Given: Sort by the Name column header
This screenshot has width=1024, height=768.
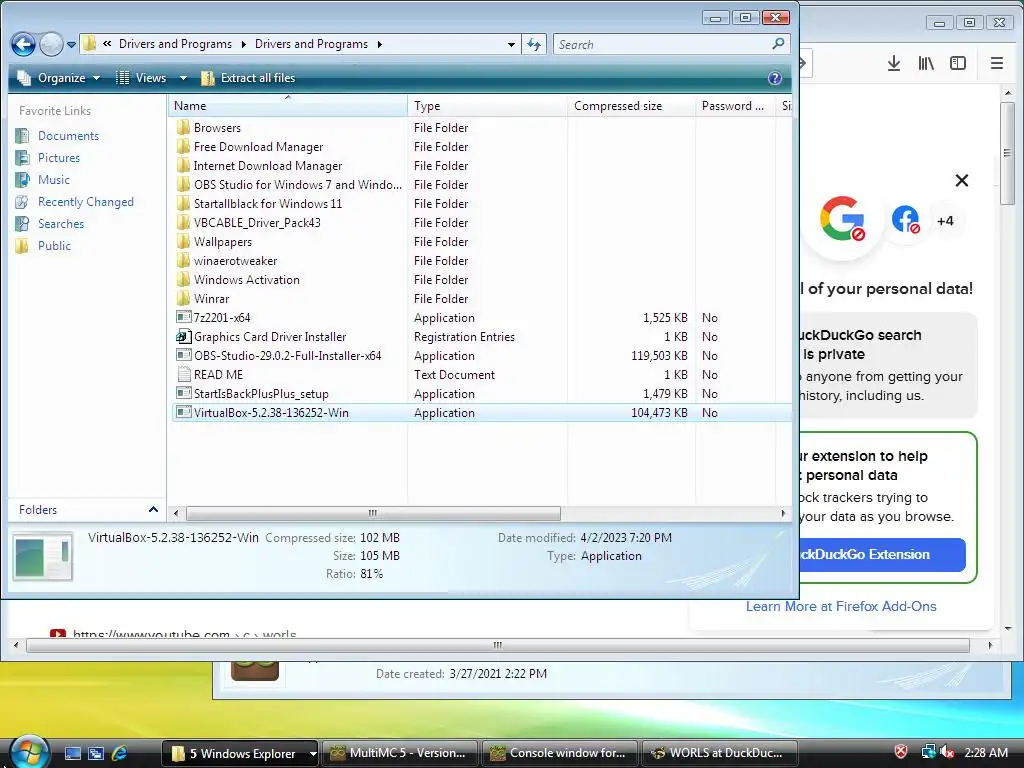Looking at the screenshot, I should [288, 106].
